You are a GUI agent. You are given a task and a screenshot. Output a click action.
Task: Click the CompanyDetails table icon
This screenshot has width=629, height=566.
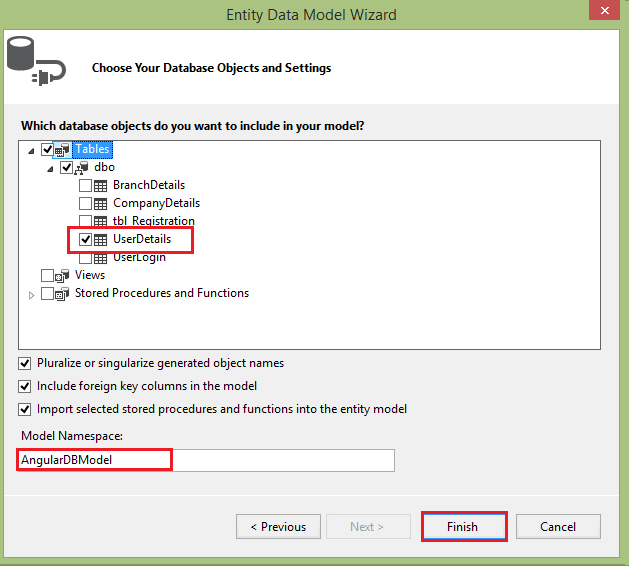[x=100, y=204]
